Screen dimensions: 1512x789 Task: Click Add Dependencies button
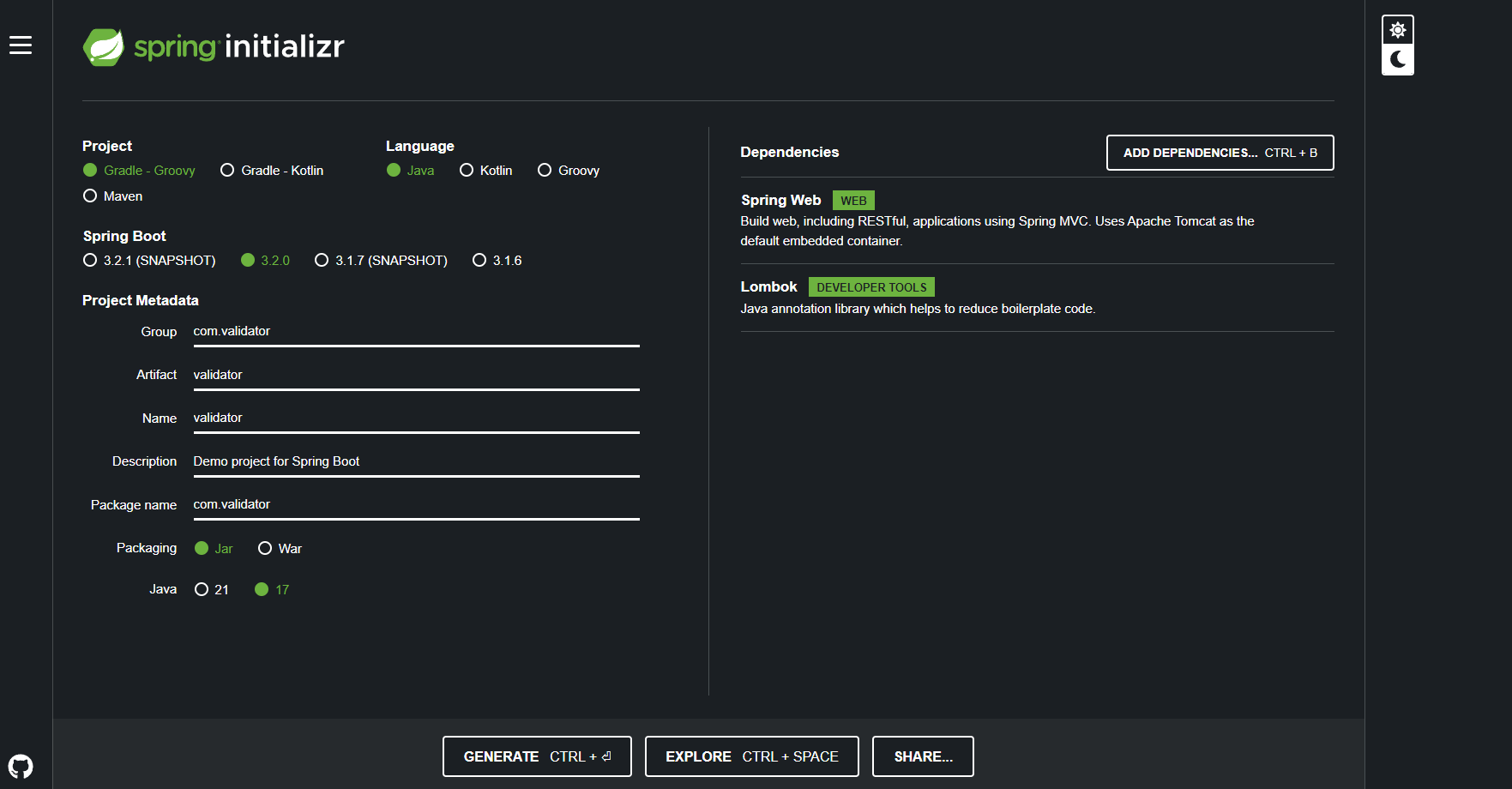pyautogui.click(x=1220, y=153)
